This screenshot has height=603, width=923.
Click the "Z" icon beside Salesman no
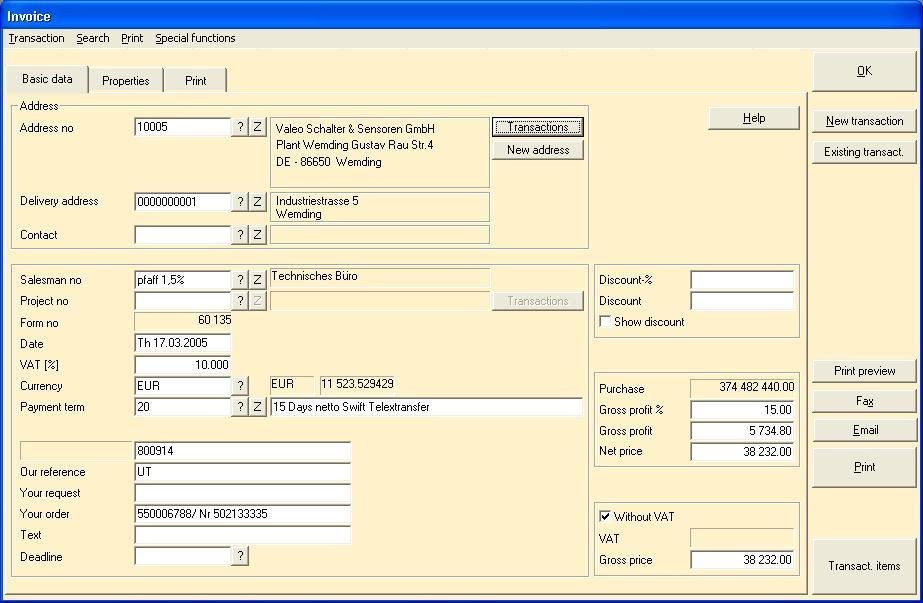coord(258,280)
